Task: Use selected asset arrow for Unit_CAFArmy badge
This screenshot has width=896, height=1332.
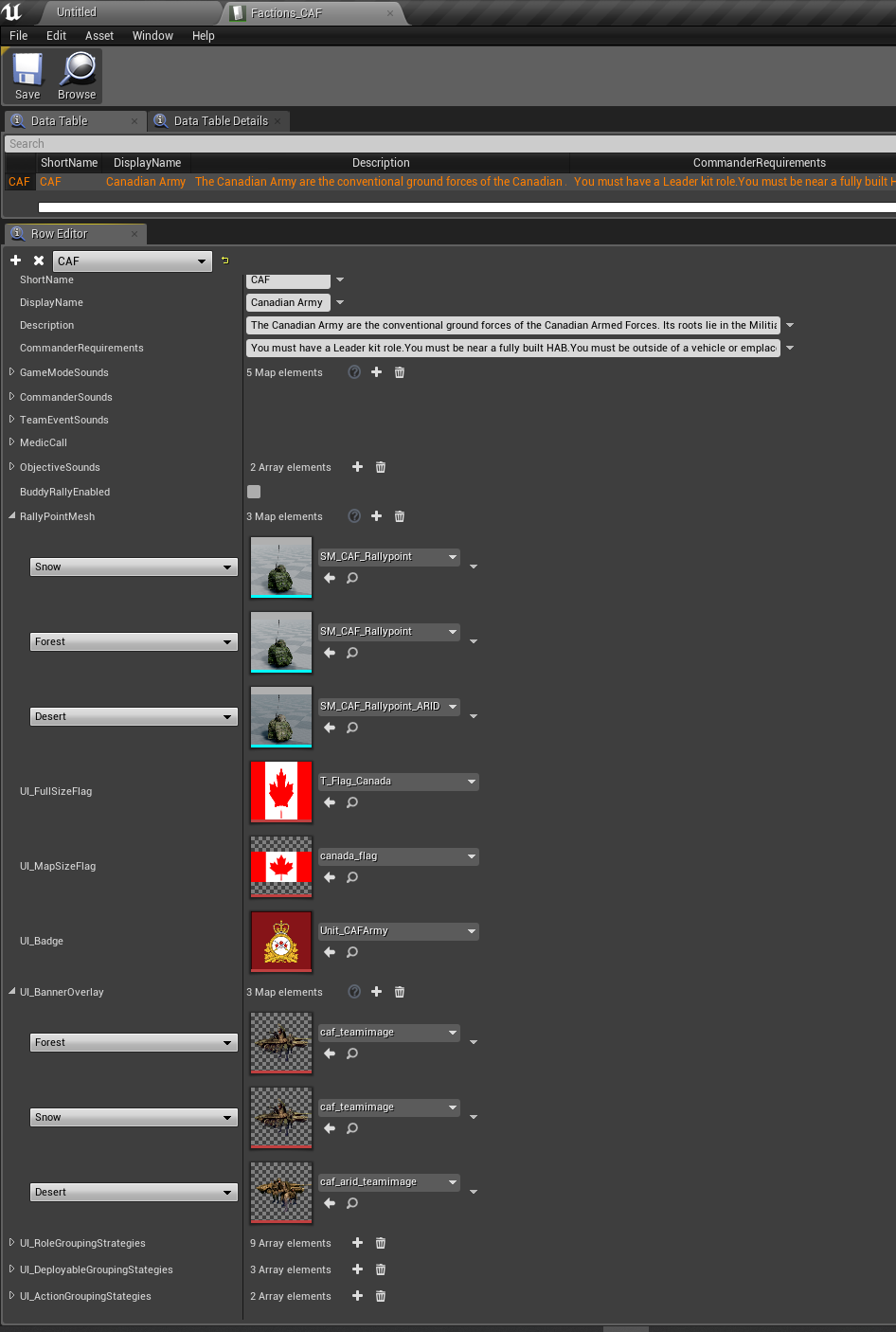Action: click(x=330, y=952)
